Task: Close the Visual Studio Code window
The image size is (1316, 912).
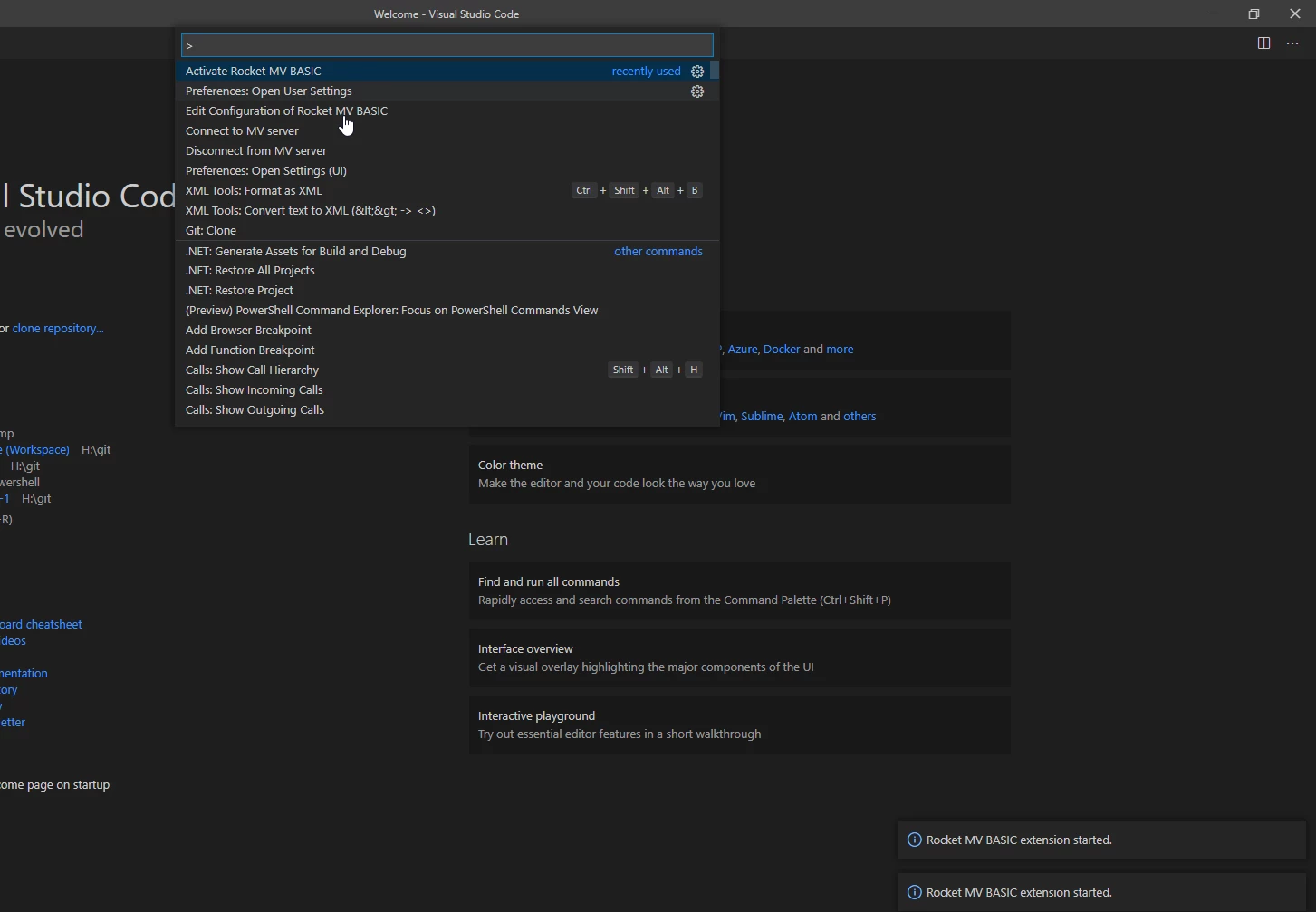Action: pos(1295,14)
